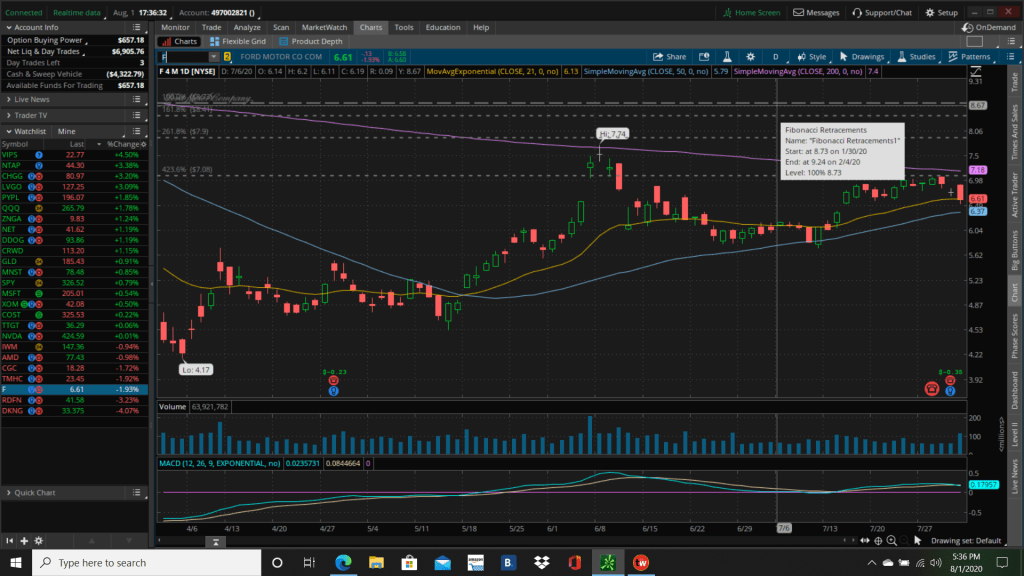1024x576 pixels.
Task: Open the Setup gear in top bar
Action: tap(941, 13)
